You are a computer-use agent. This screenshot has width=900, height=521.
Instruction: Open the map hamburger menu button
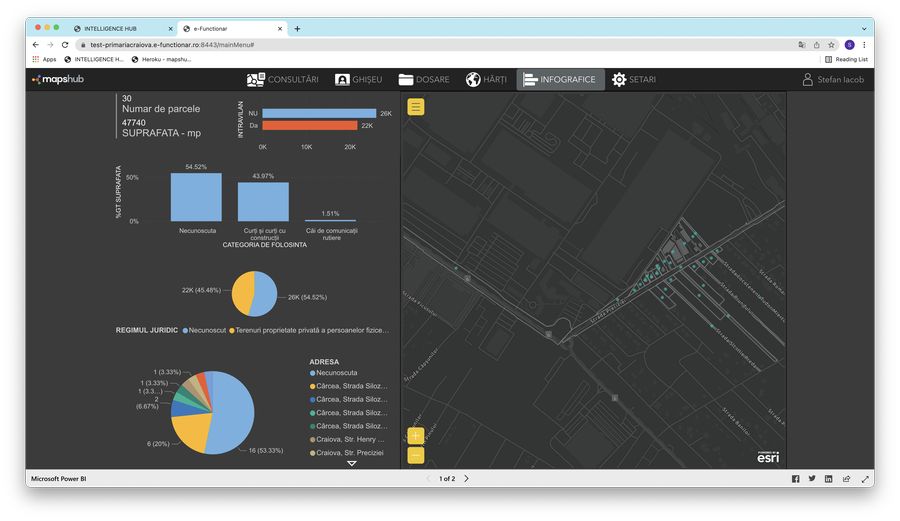point(416,107)
